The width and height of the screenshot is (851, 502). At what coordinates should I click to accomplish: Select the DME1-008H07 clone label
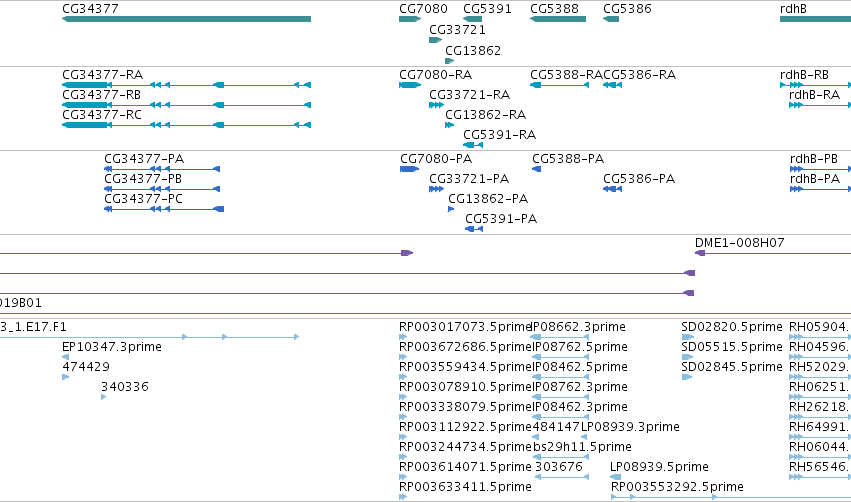click(740, 243)
